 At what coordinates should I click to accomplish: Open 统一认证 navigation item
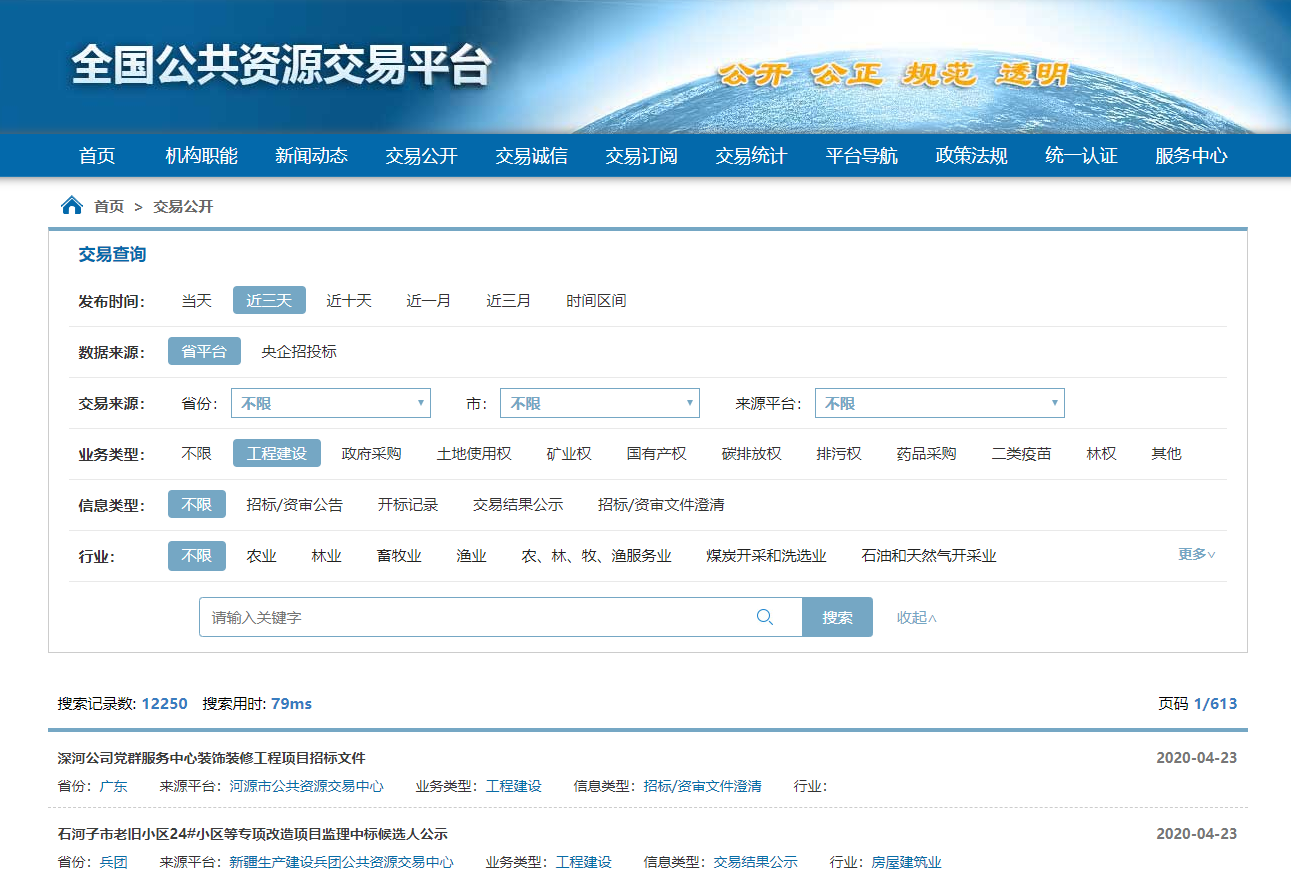tap(1082, 156)
